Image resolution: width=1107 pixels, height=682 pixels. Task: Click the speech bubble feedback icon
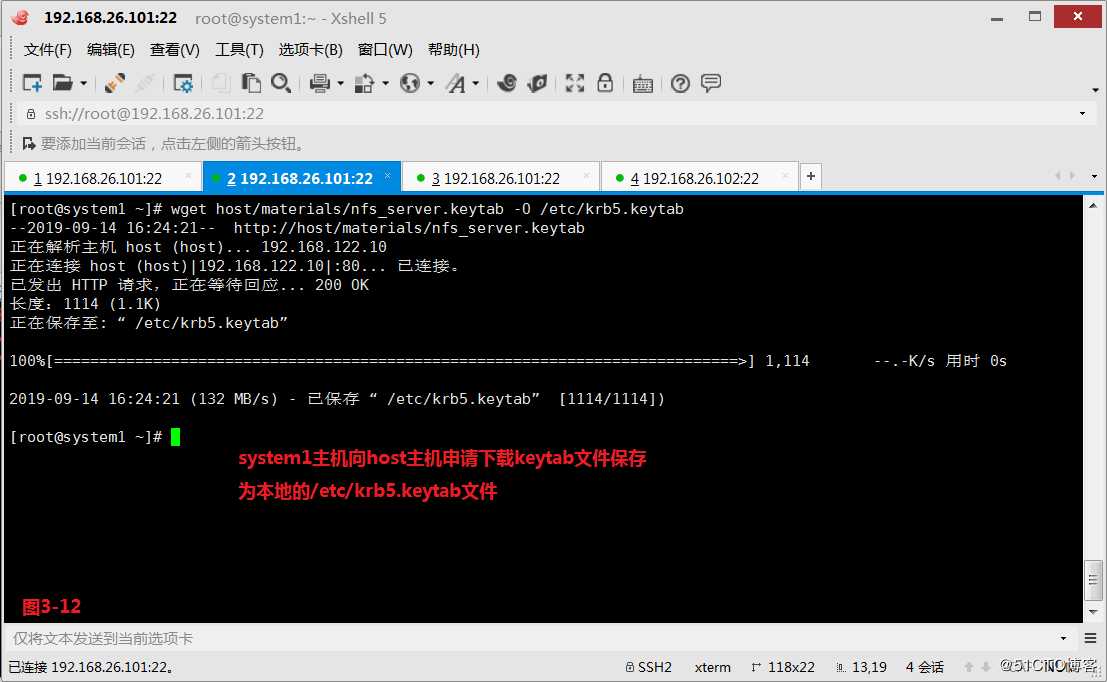coord(711,83)
